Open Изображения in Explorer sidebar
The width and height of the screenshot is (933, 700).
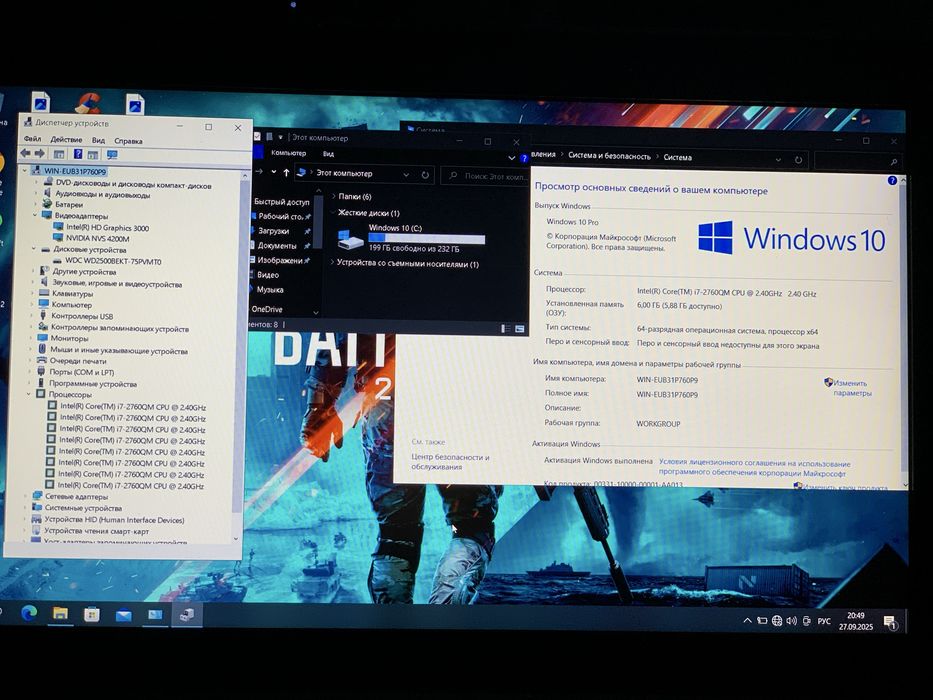coord(280,260)
